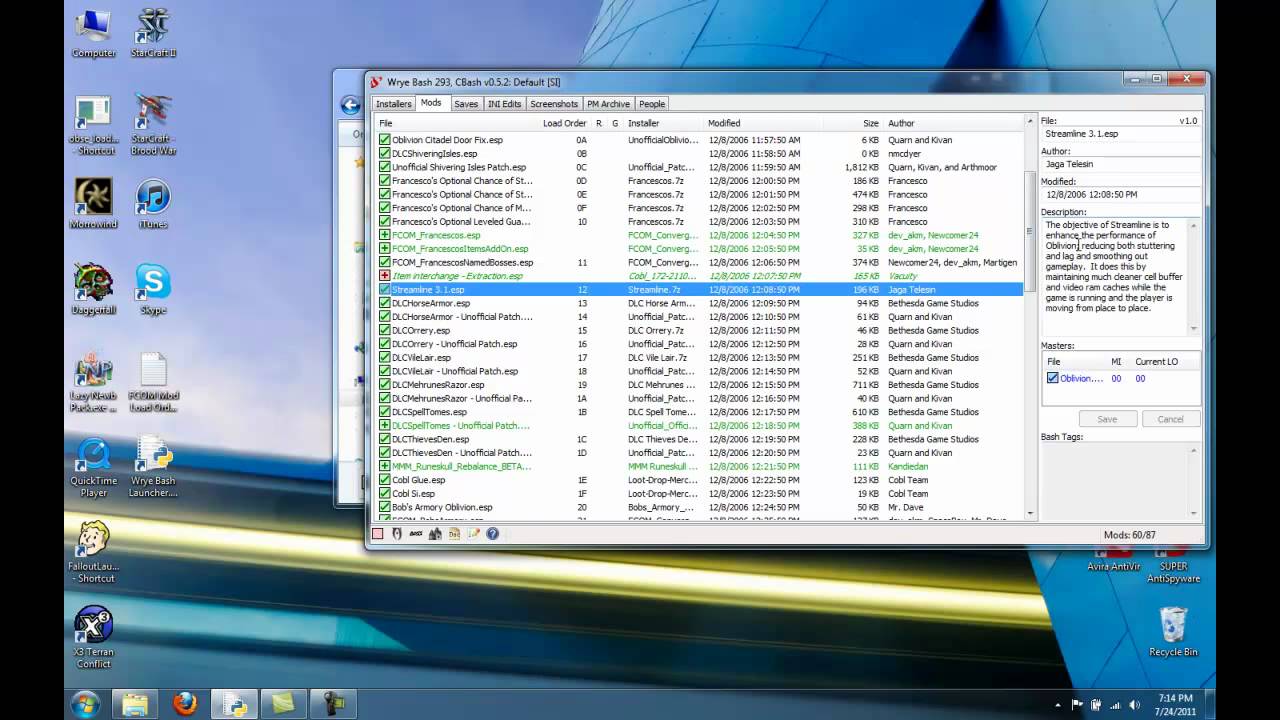
Task: Open the castle launcher icon in status bar
Action: 435,534
